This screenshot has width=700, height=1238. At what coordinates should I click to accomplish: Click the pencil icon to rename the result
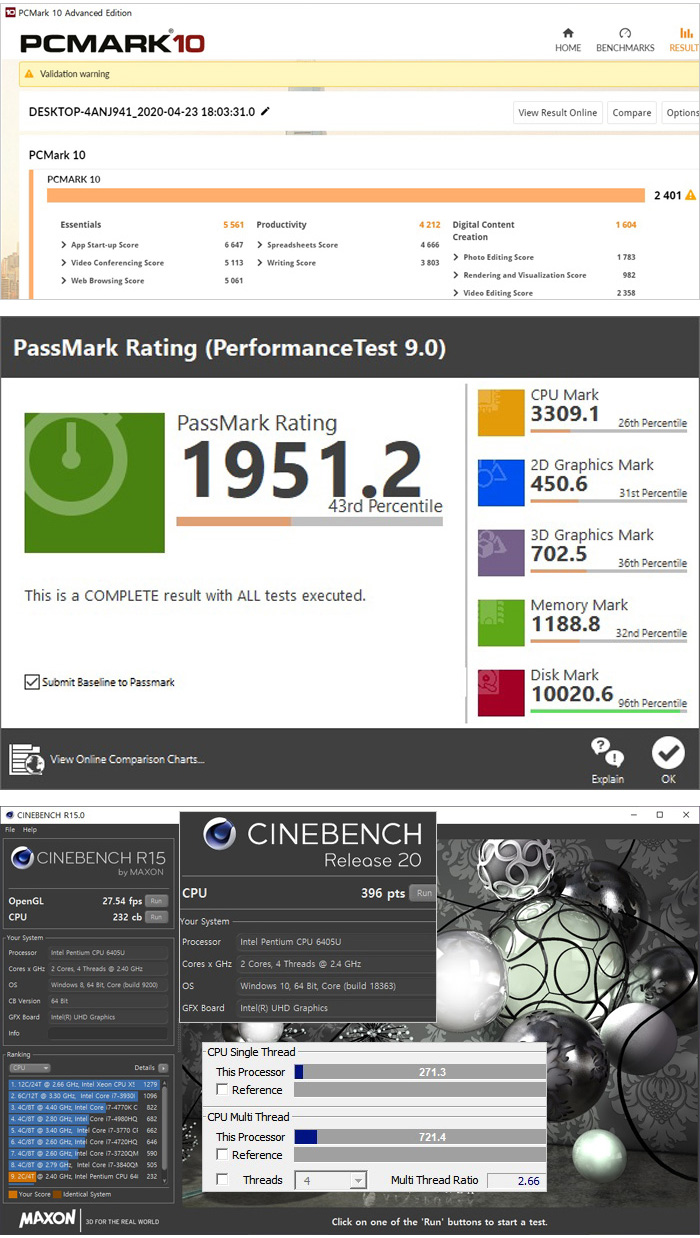(265, 111)
